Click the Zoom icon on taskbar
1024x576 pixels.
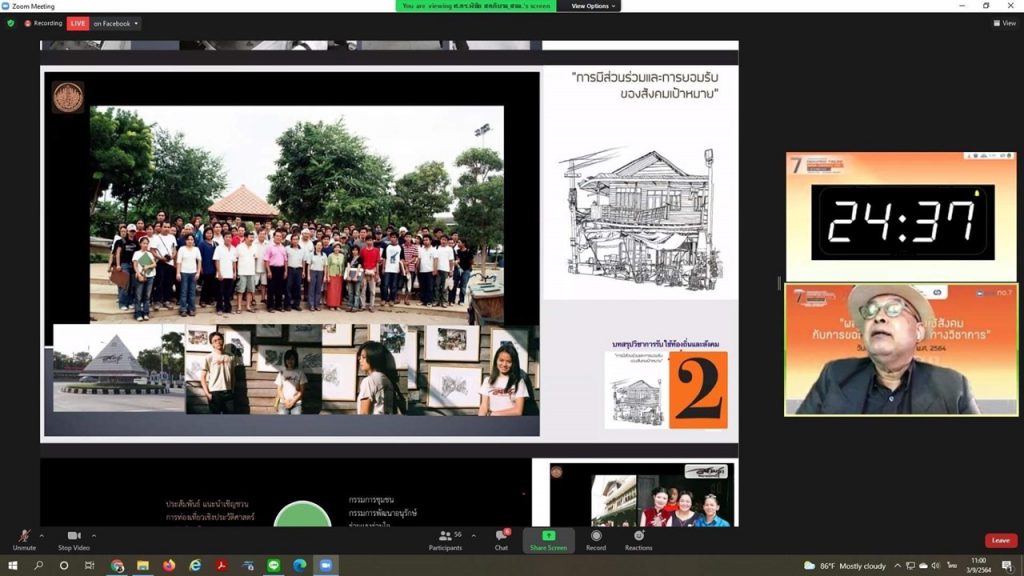point(326,566)
